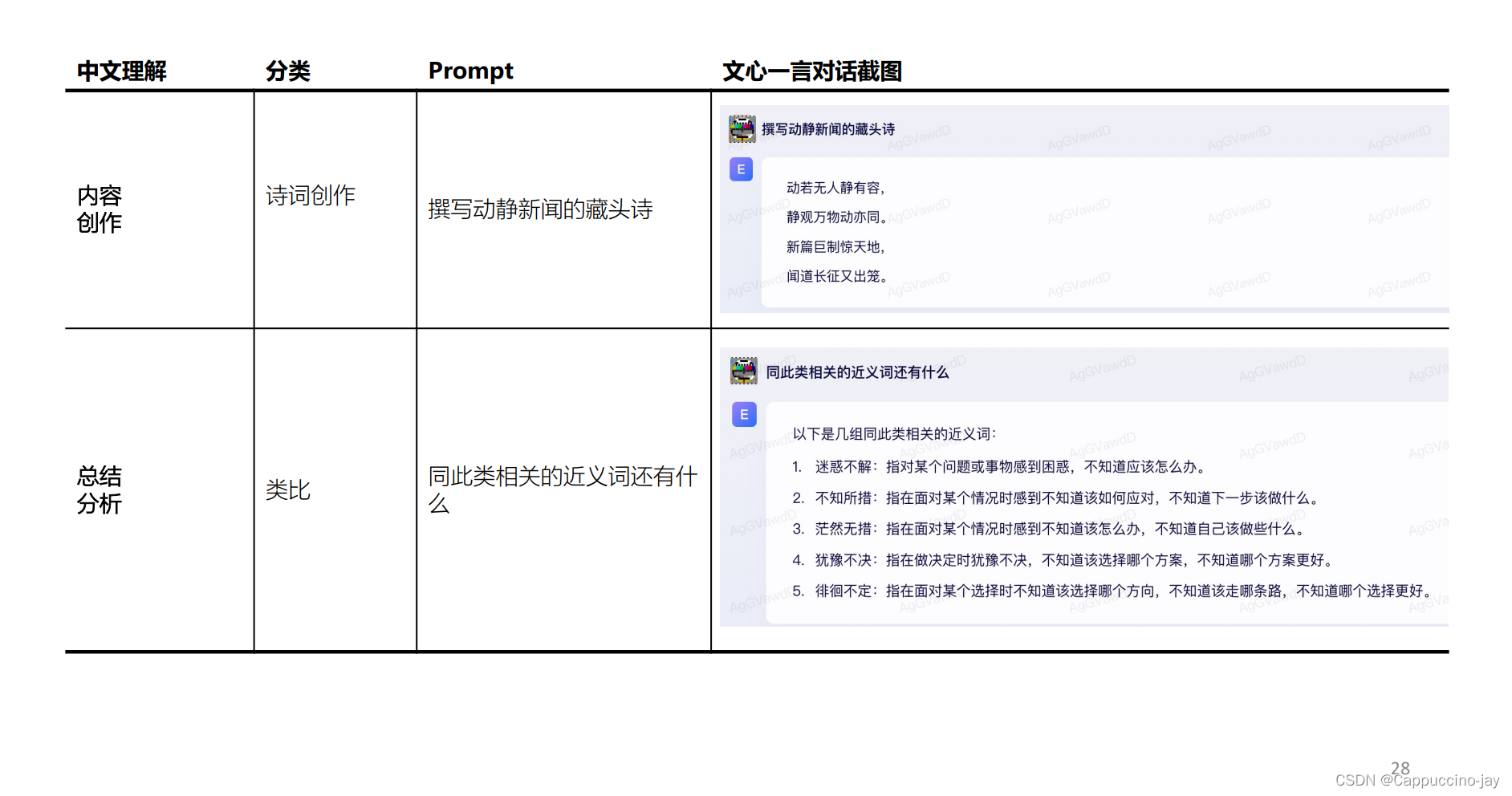Click list item 1 迷惑不解

tap(1000, 467)
